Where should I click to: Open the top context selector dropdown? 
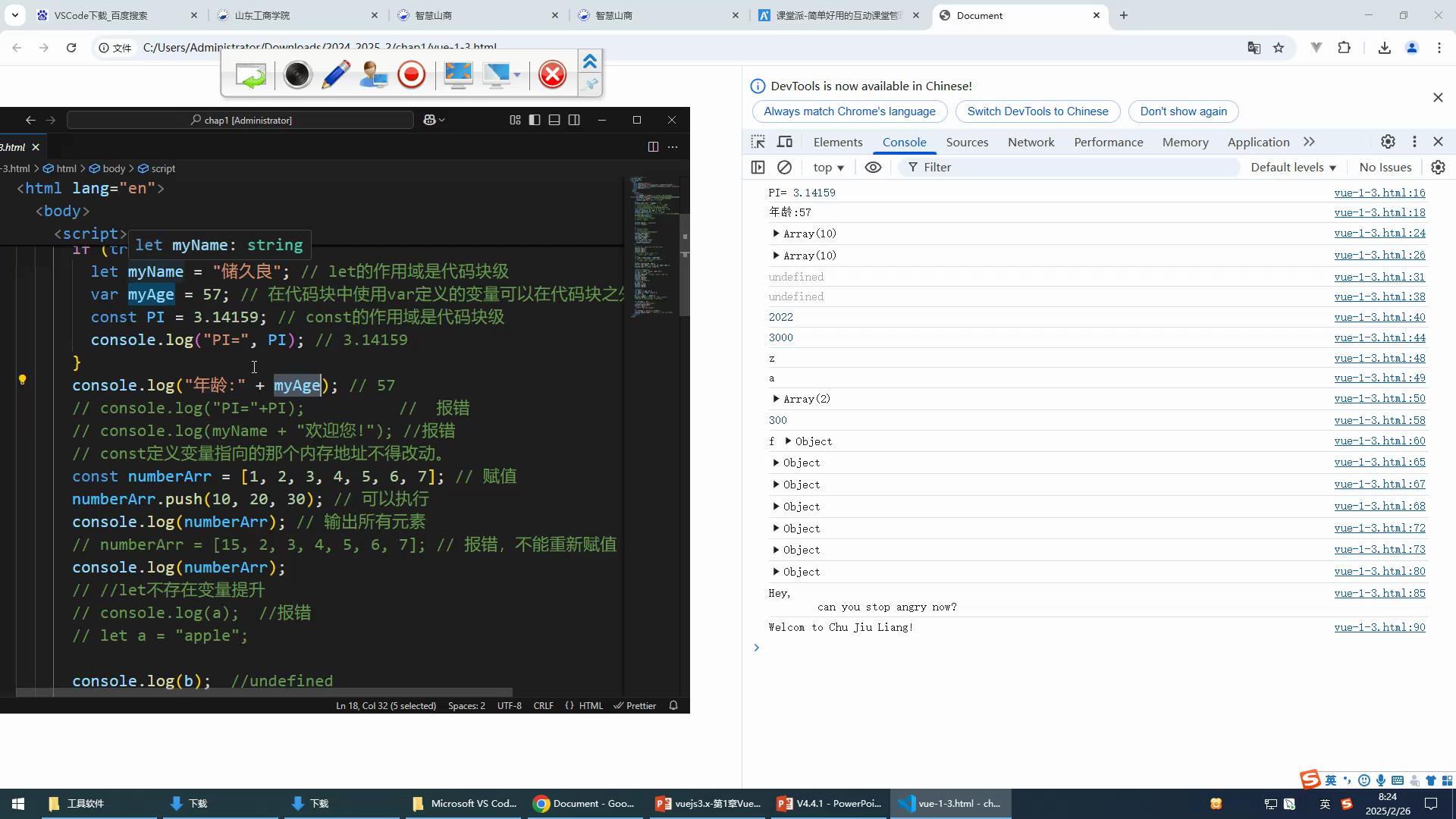tap(828, 167)
